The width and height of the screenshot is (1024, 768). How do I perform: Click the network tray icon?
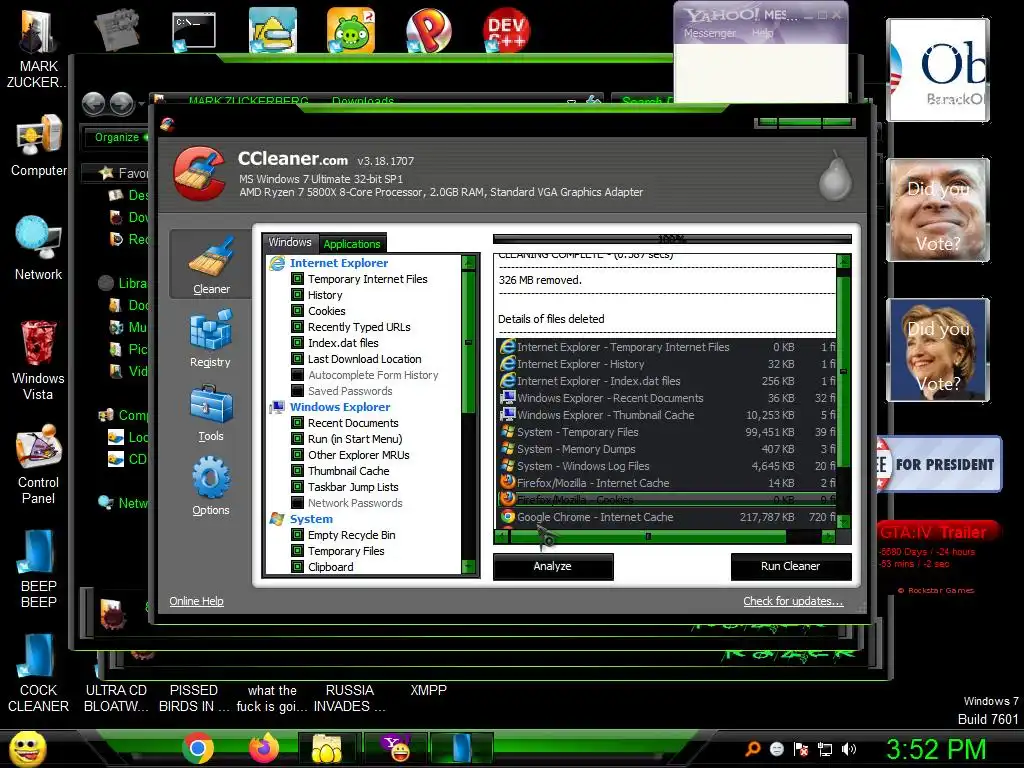pos(825,749)
